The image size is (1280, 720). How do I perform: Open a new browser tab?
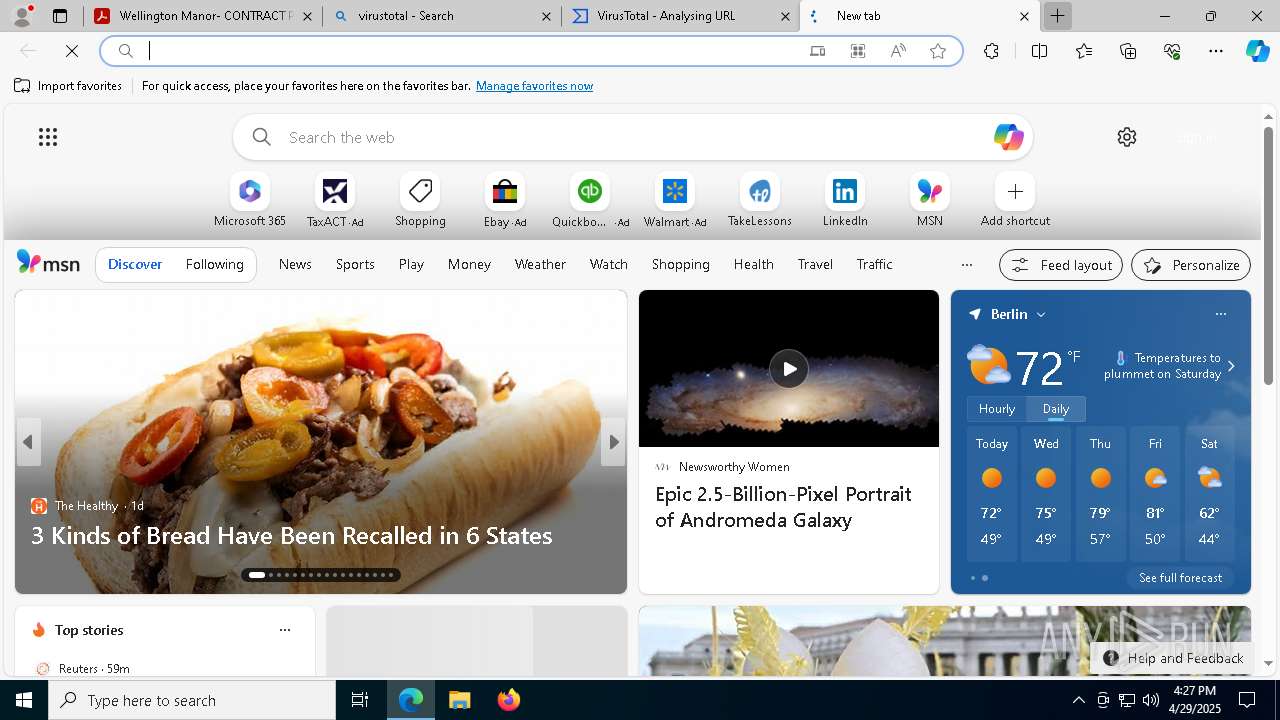pyautogui.click(x=1057, y=16)
